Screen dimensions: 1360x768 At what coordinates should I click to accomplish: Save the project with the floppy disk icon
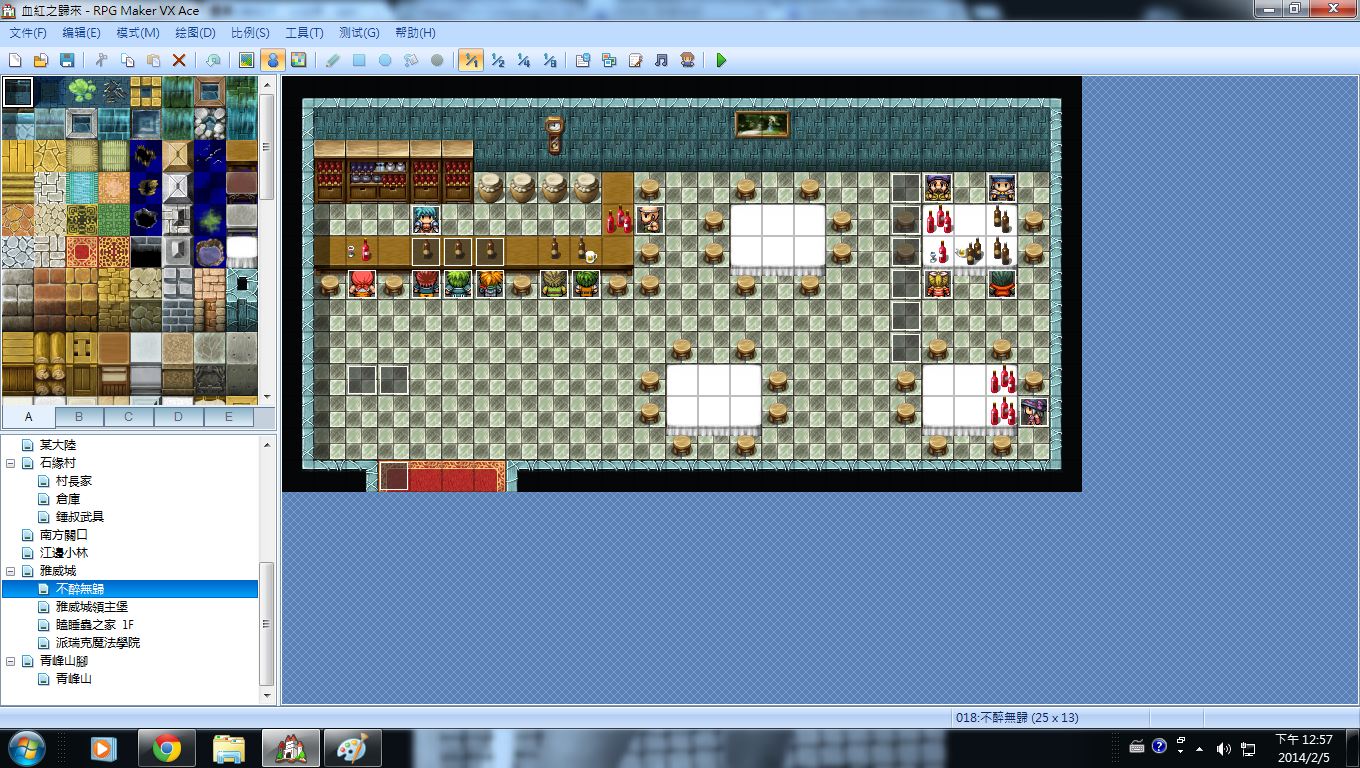click(x=67, y=60)
